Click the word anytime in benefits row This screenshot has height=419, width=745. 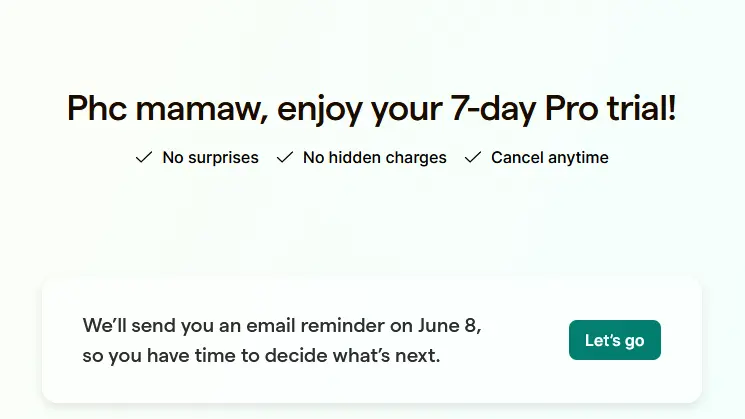point(578,158)
